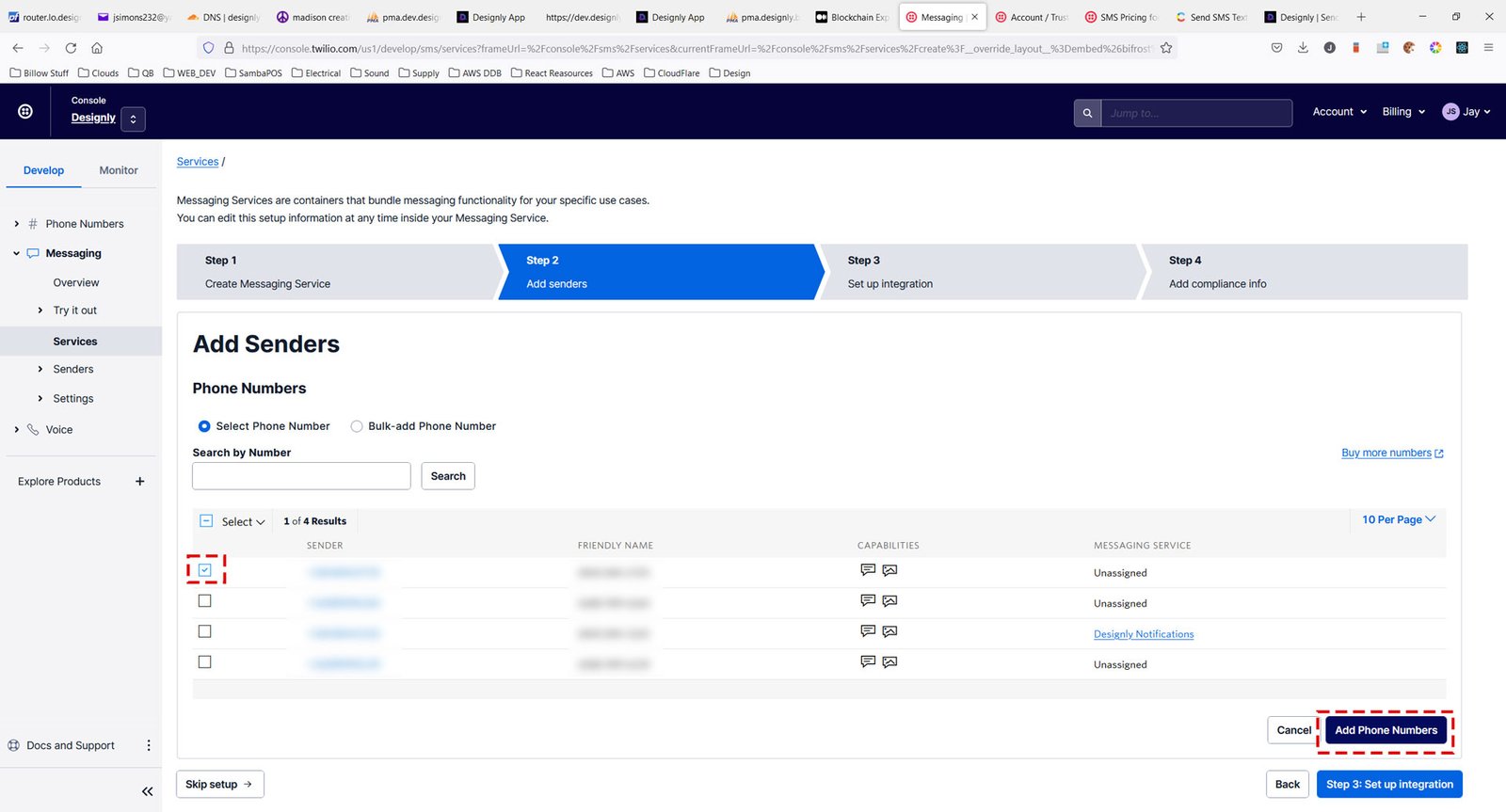1506x812 pixels.
Task: Check the fourth phone number row checkbox
Action: (205, 662)
